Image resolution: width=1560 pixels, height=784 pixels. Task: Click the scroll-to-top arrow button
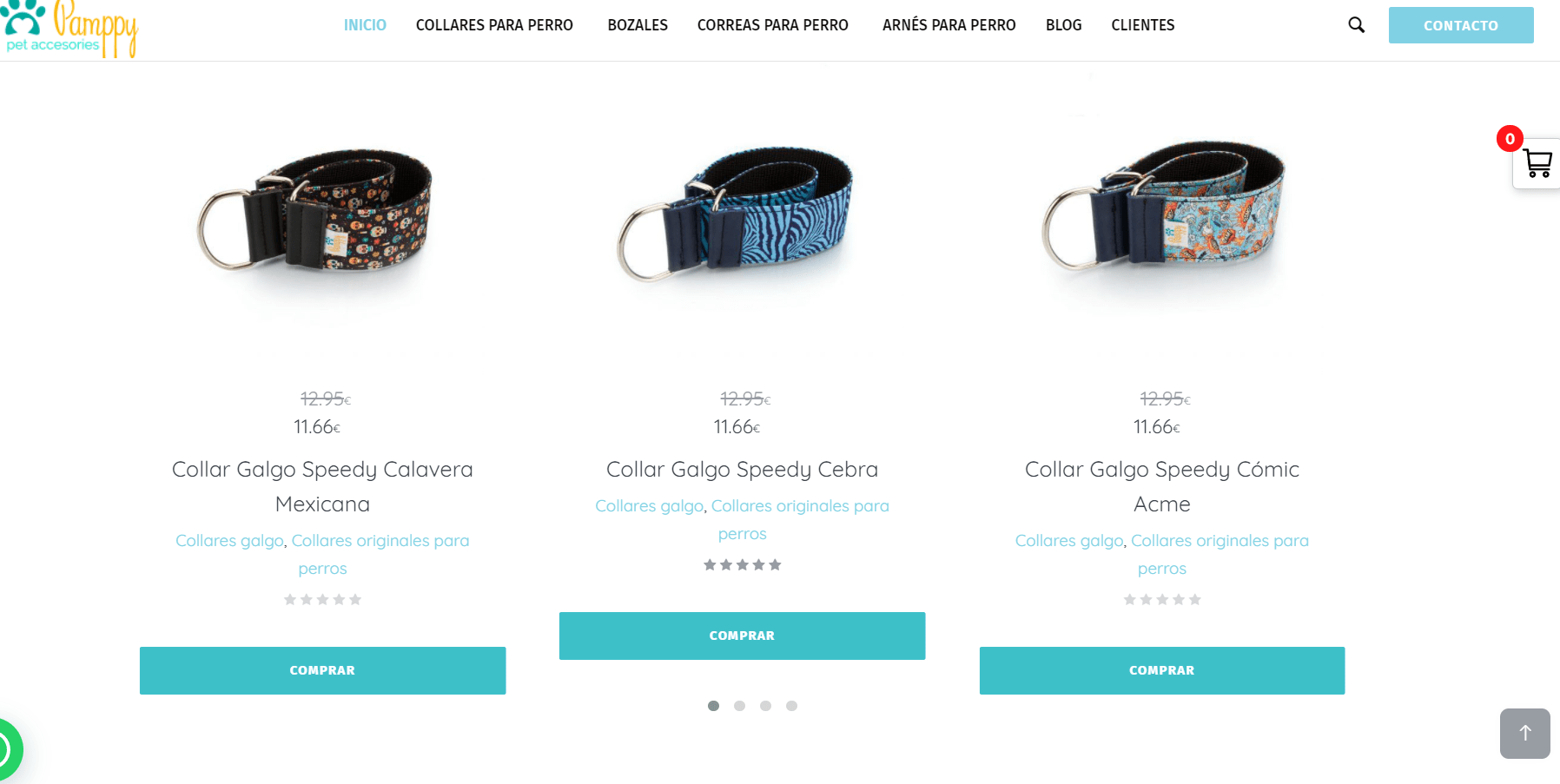click(x=1524, y=733)
